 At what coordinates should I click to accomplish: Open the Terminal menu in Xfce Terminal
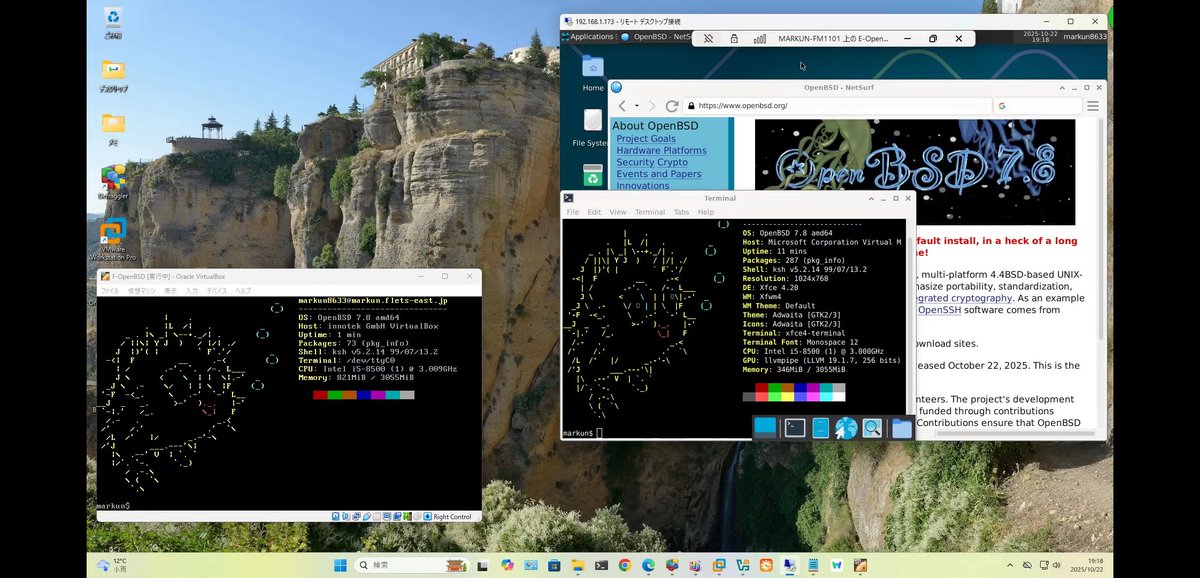point(650,212)
